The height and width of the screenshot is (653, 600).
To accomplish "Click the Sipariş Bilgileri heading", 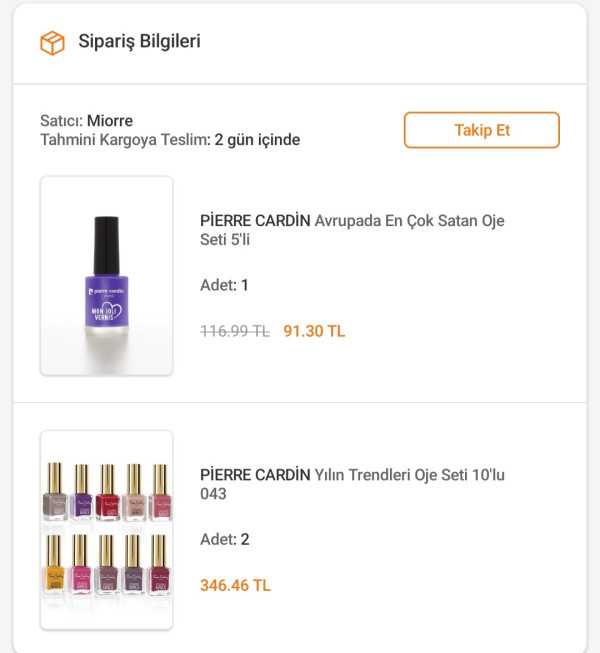I will 140,42.
